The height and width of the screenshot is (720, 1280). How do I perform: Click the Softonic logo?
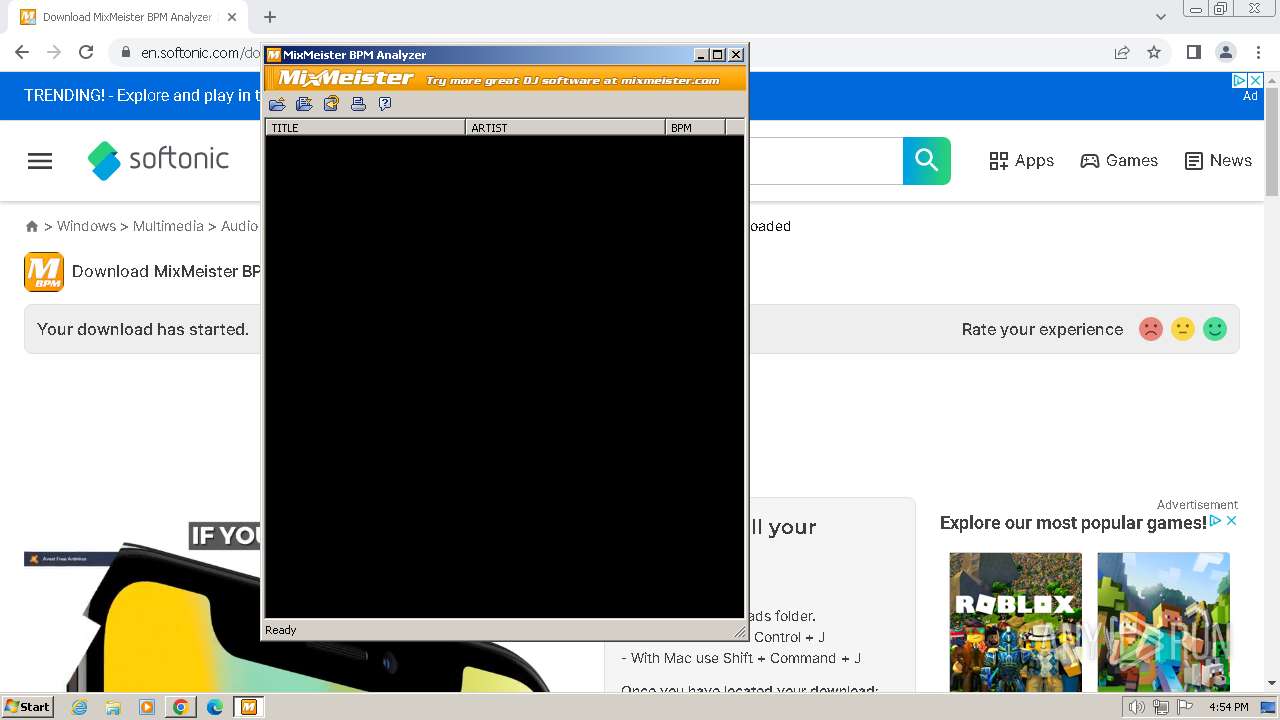click(158, 160)
